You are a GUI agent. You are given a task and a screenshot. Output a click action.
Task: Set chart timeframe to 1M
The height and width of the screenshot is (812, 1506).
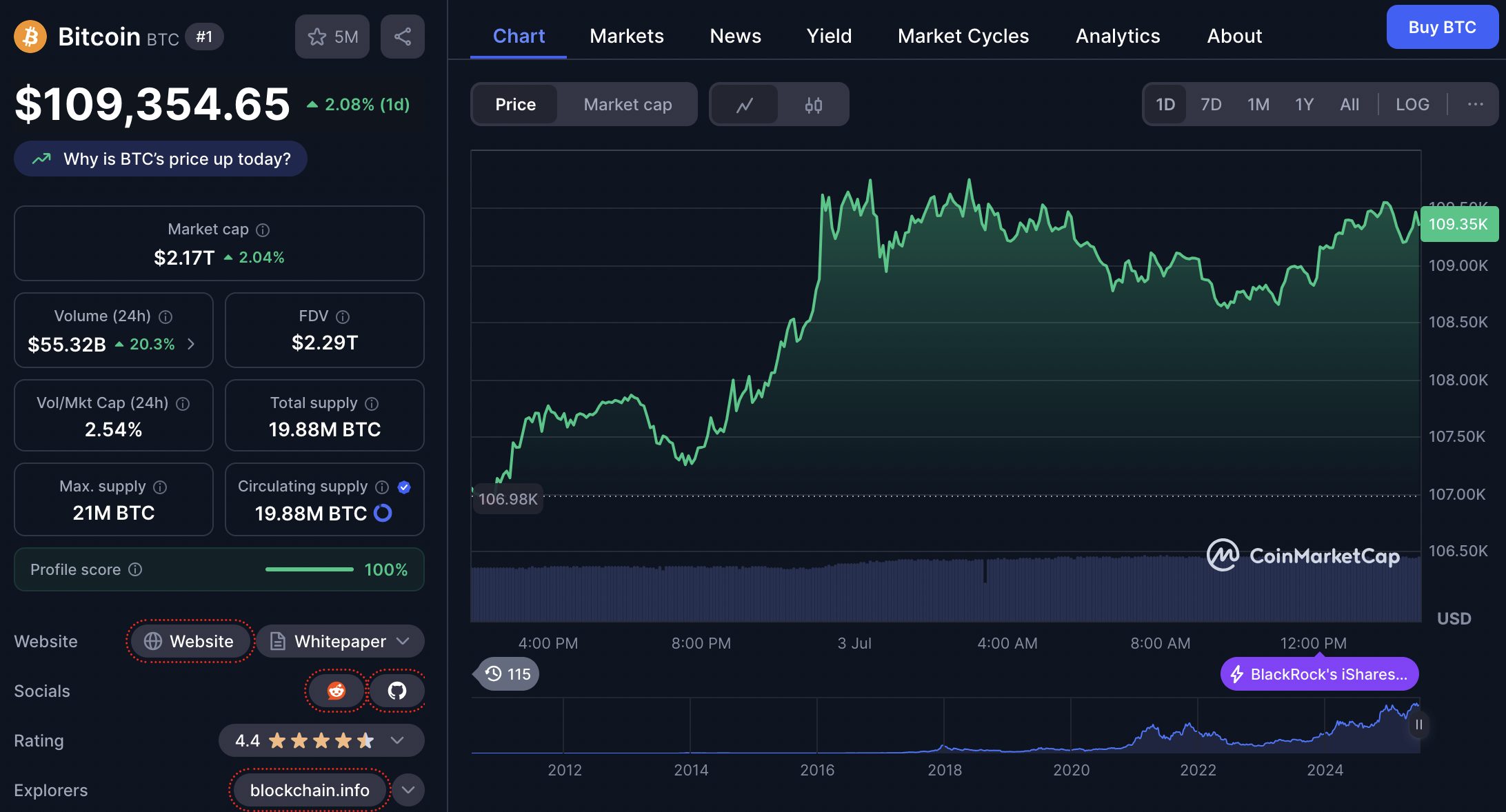tap(1258, 104)
